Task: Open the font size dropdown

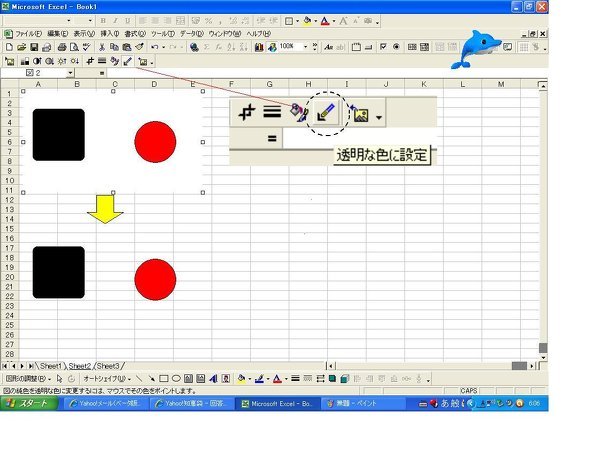Action: pyautogui.click(x=90, y=21)
